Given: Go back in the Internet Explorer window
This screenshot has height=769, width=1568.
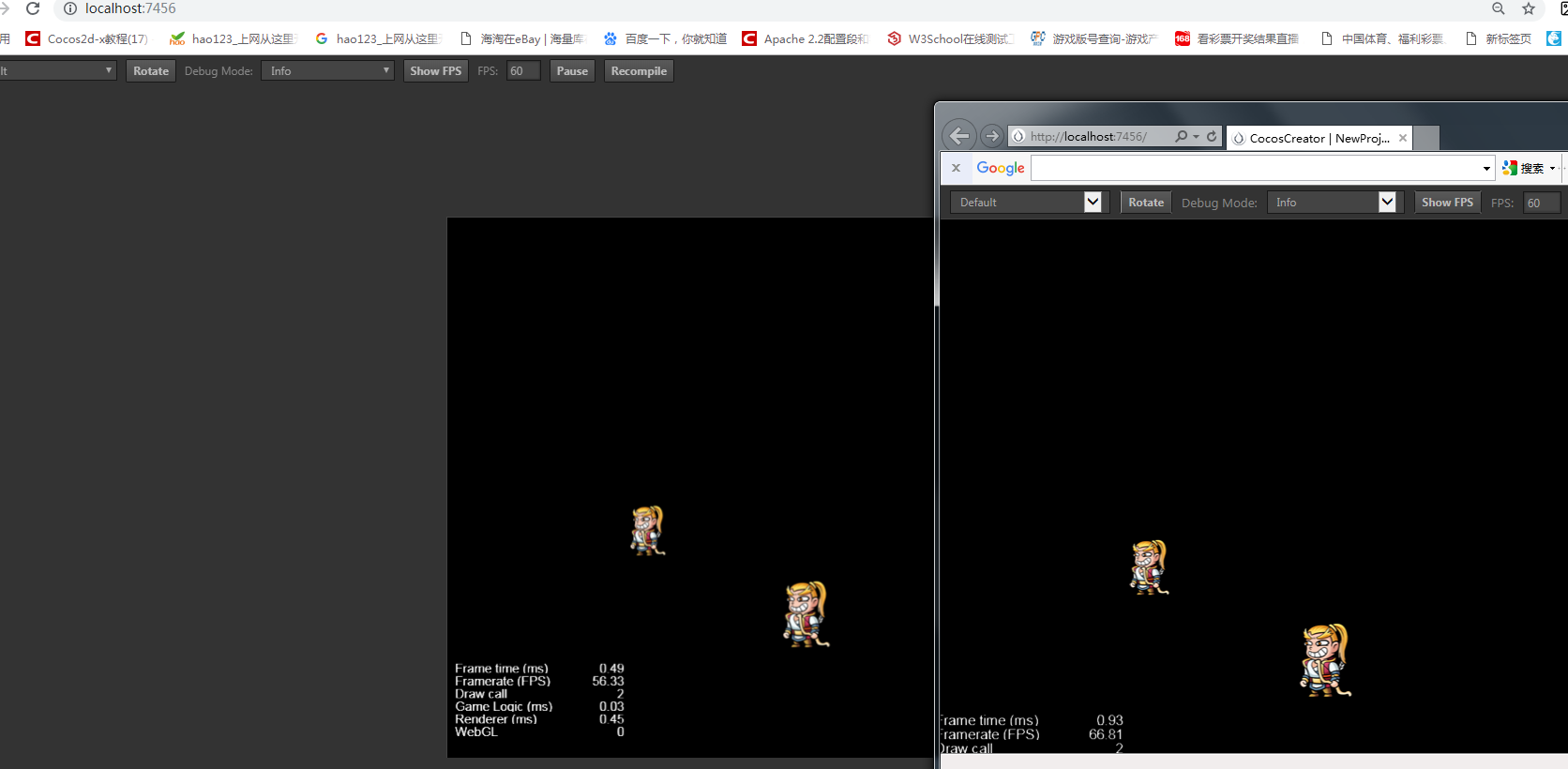Looking at the screenshot, I should pos(959,136).
